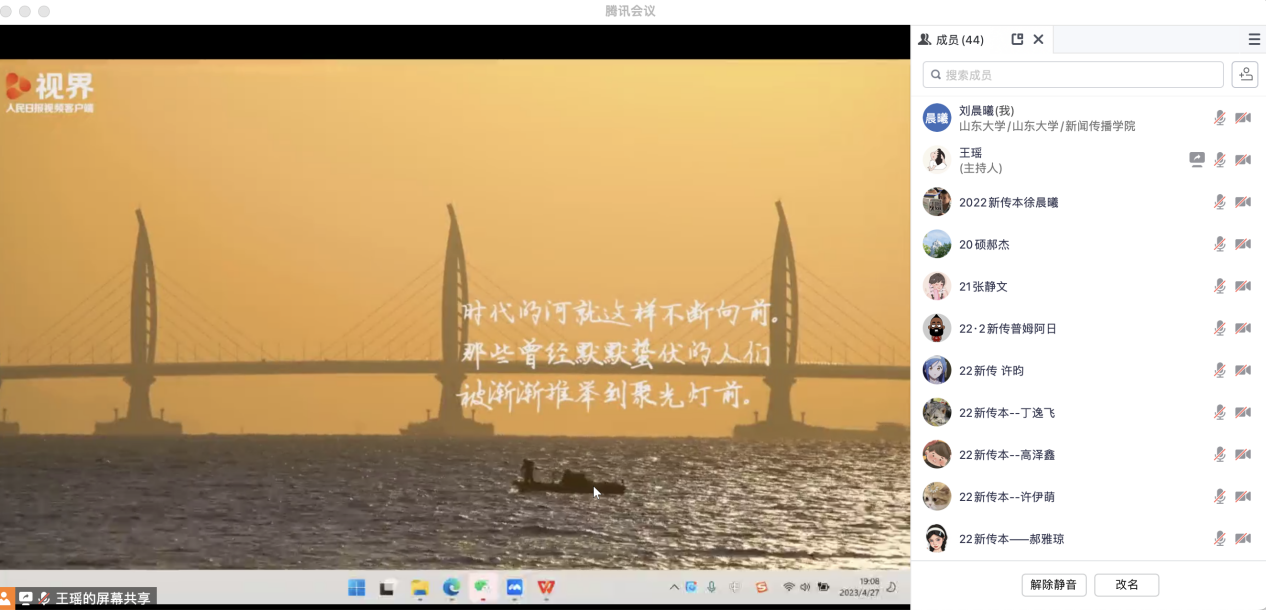This screenshot has width=1266, height=610.
Task: Click the avatar of 22·2新传普姆阿日
Action: [x=937, y=328]
